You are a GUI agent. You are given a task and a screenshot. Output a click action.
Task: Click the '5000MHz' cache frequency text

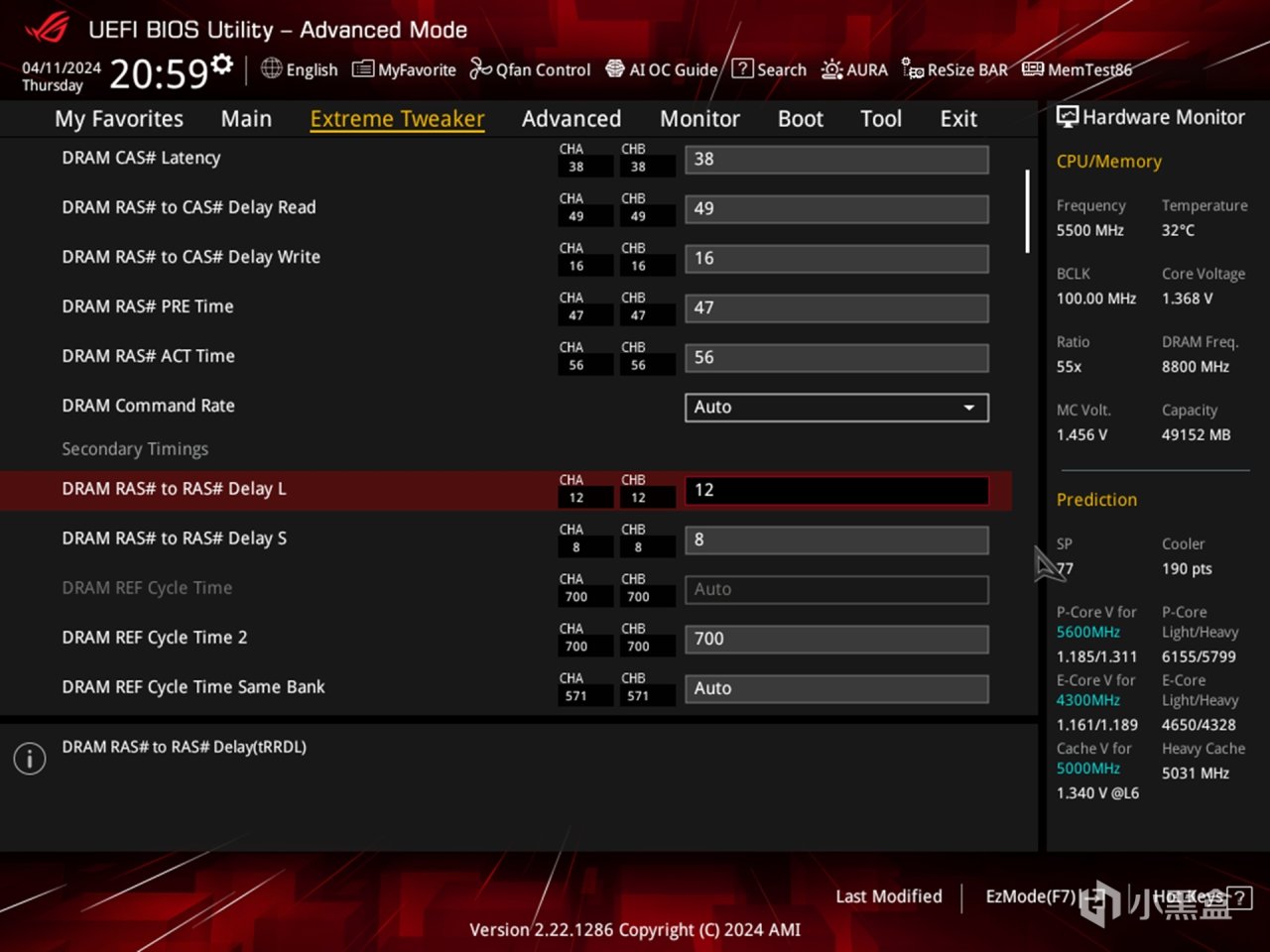[x=1088, y=769]
